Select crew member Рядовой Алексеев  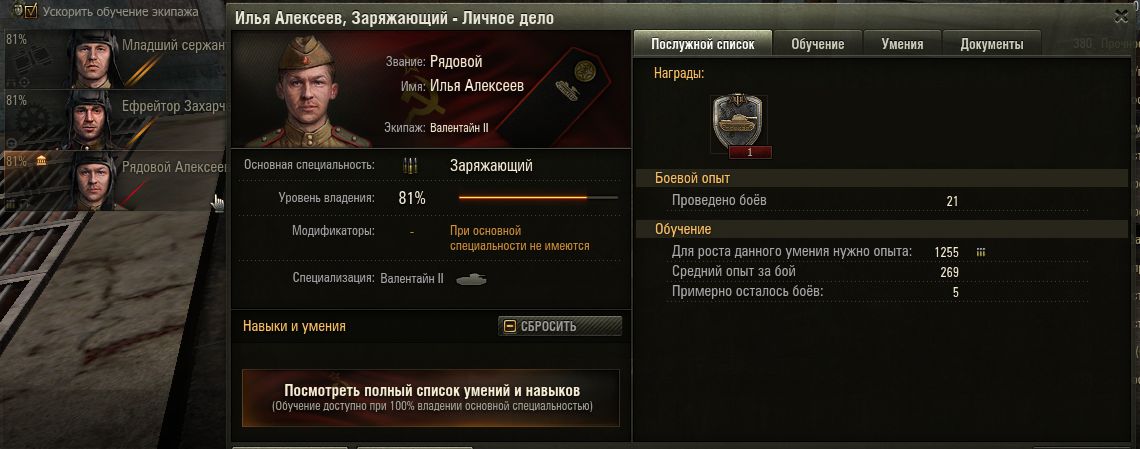[114, 180]
